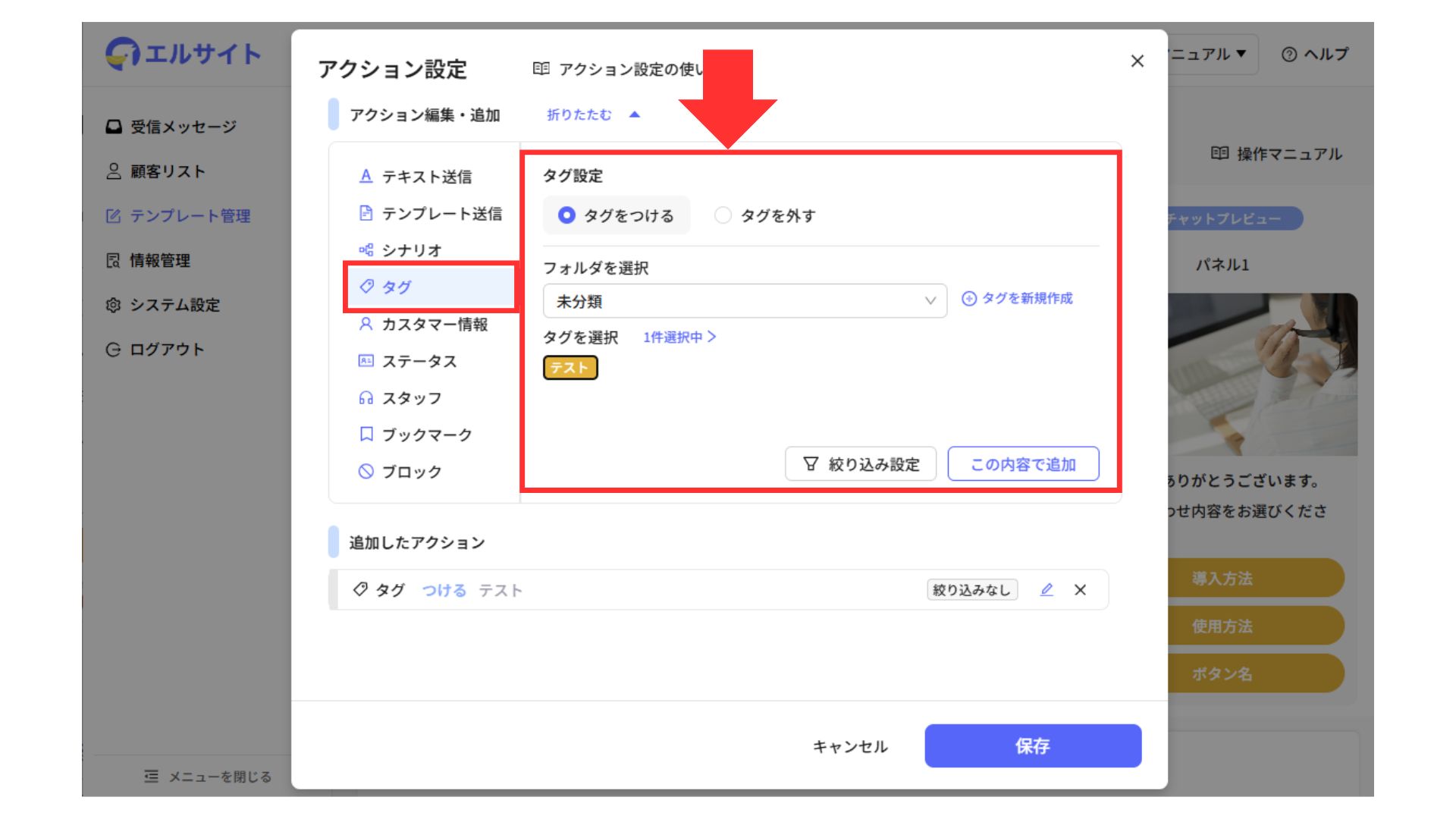
Task: Select the タグをつける radio button
Action: click(x=566, y=215)
